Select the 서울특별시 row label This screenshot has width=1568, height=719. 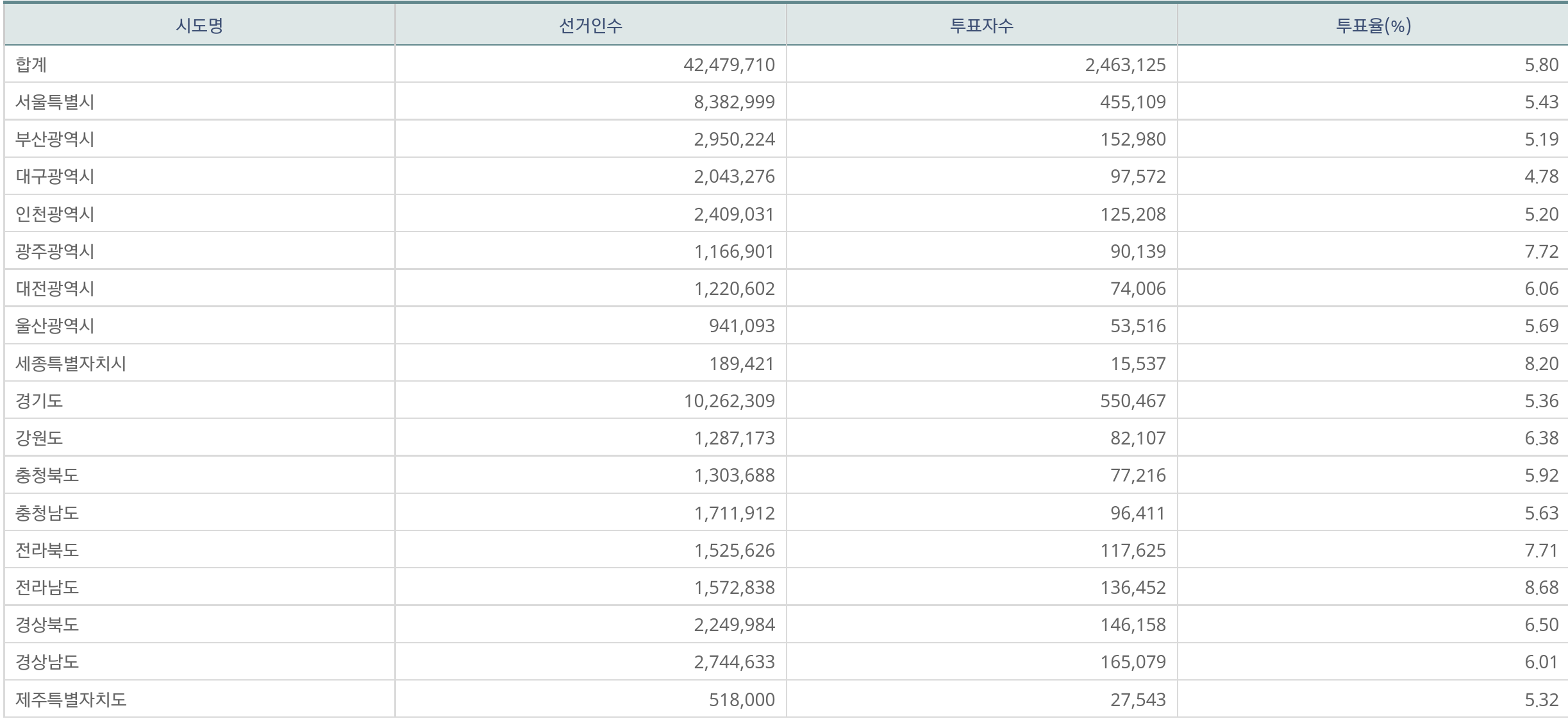[x=55, y=102]
